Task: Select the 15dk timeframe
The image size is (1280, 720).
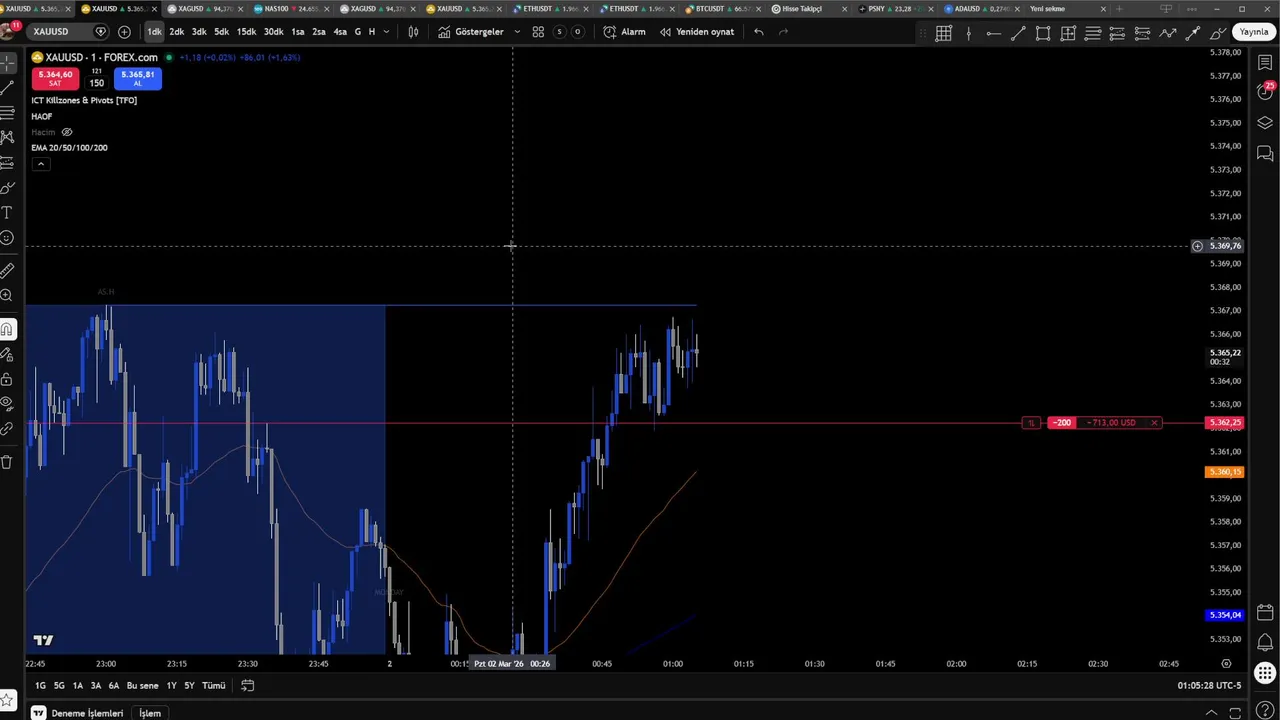Action: tap(246, 32)
